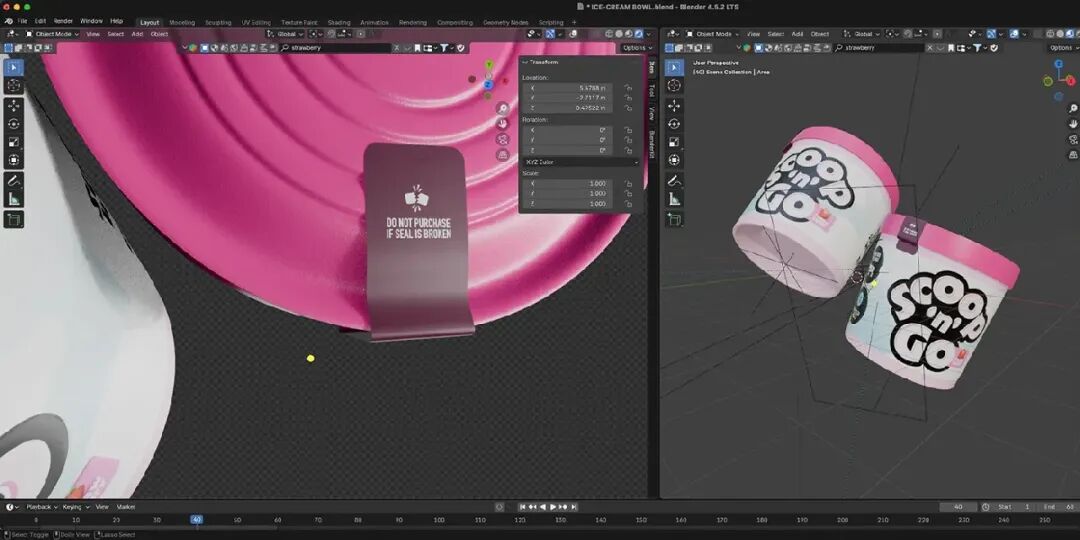Click the Blender logo menu icon

click(x=8, y=21)
